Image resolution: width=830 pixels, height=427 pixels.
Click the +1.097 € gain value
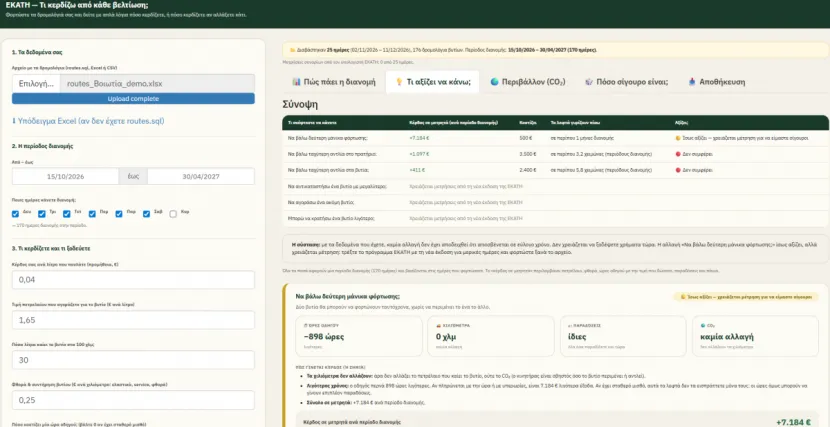coord(419,154)
